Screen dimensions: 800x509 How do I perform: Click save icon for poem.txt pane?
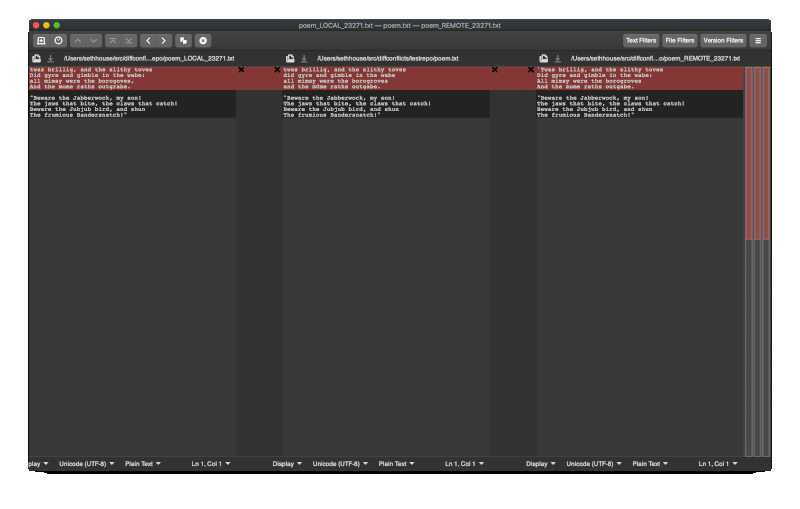click(x=304, y=59)
